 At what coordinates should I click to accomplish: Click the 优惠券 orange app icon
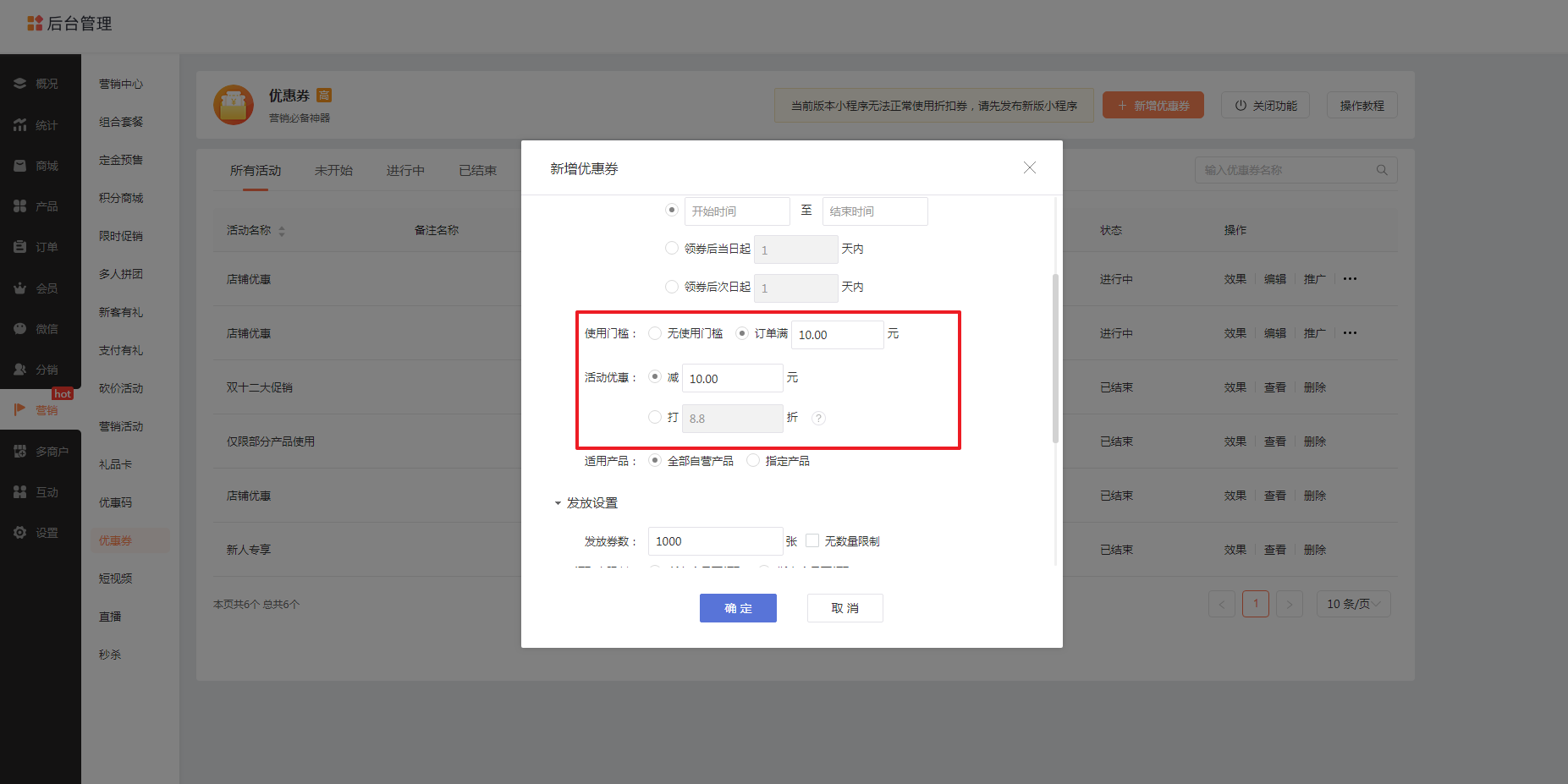pyautogui.click(x=234, y=105)
